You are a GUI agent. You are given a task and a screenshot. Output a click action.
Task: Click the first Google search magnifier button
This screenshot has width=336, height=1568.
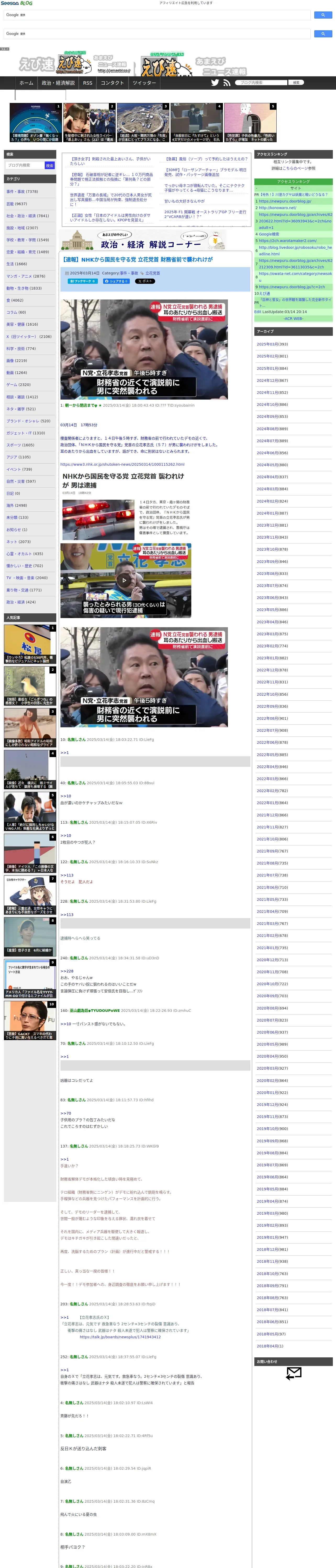pyautogui.click(x=323, y=15)
